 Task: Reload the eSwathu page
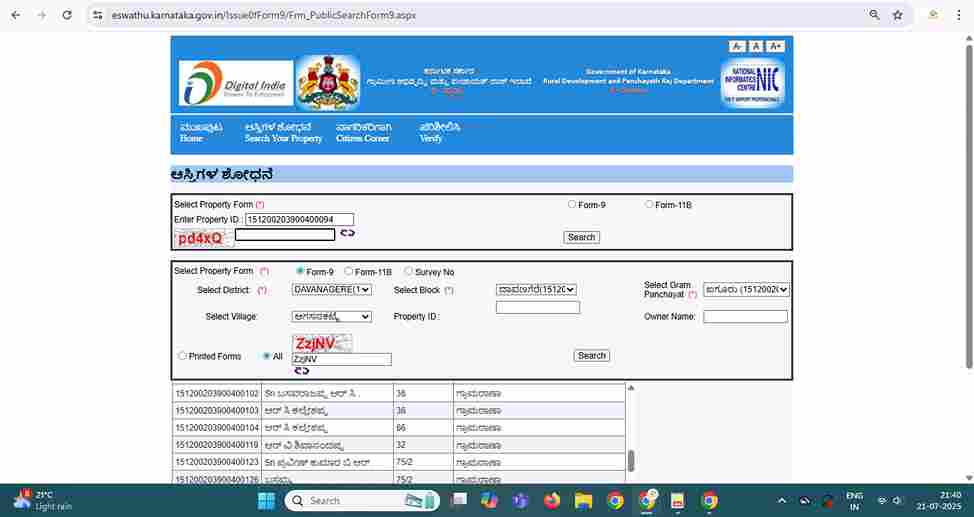(67, 15)
